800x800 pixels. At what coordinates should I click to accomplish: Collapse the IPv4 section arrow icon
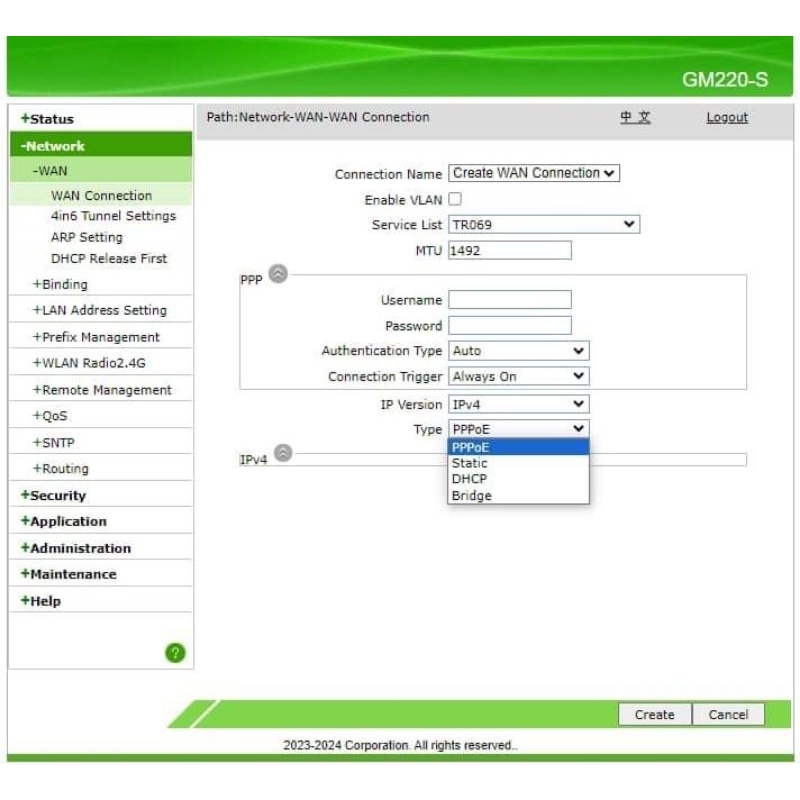point(283,453)
